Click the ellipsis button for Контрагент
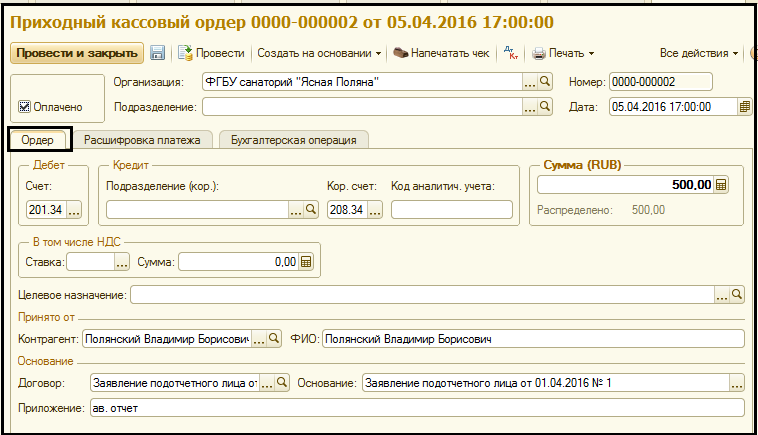Image resolution: width=758 pixels, height=435 pixels. (x=259, y=339)
